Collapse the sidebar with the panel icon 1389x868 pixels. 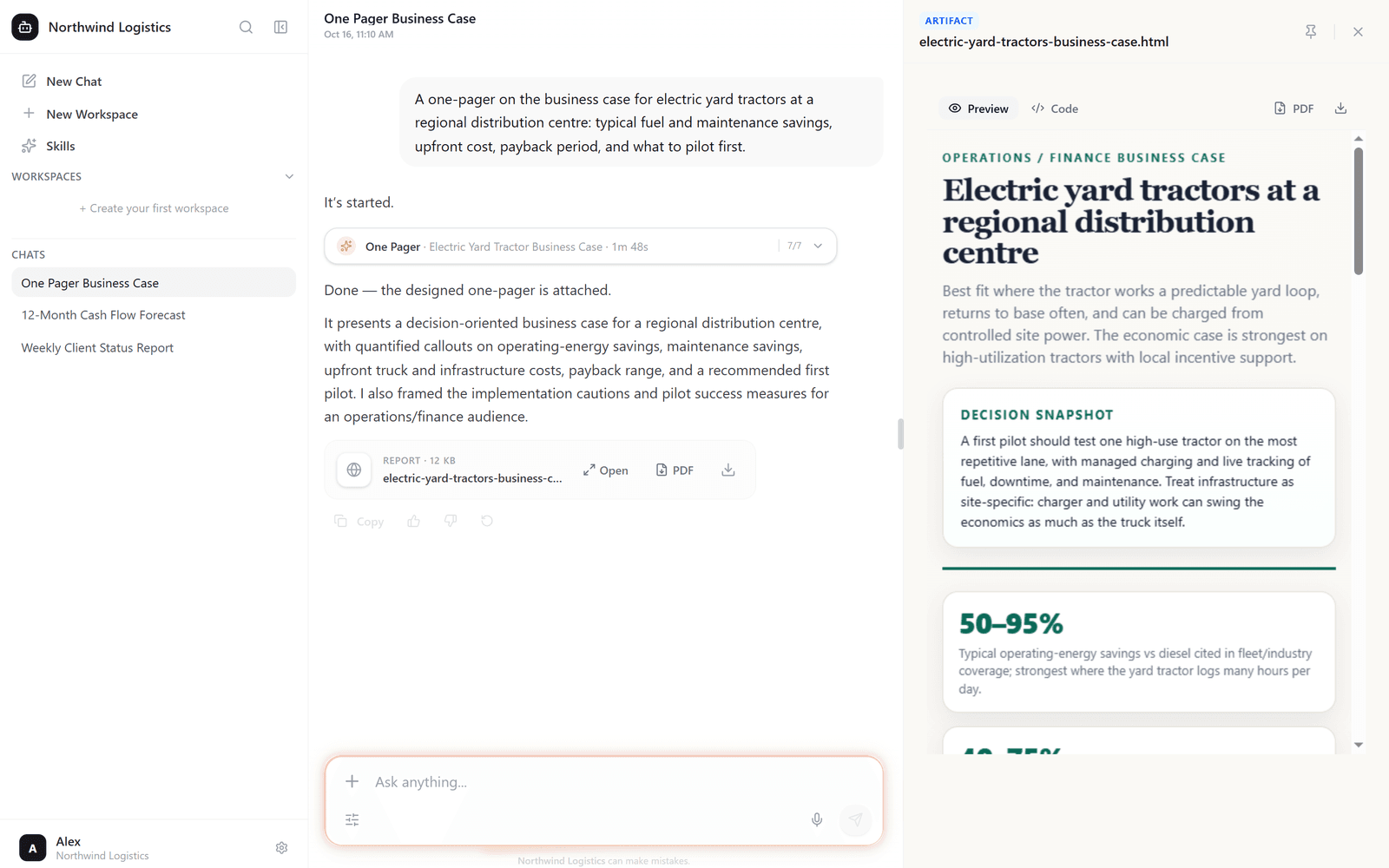[x=280, y=27]
